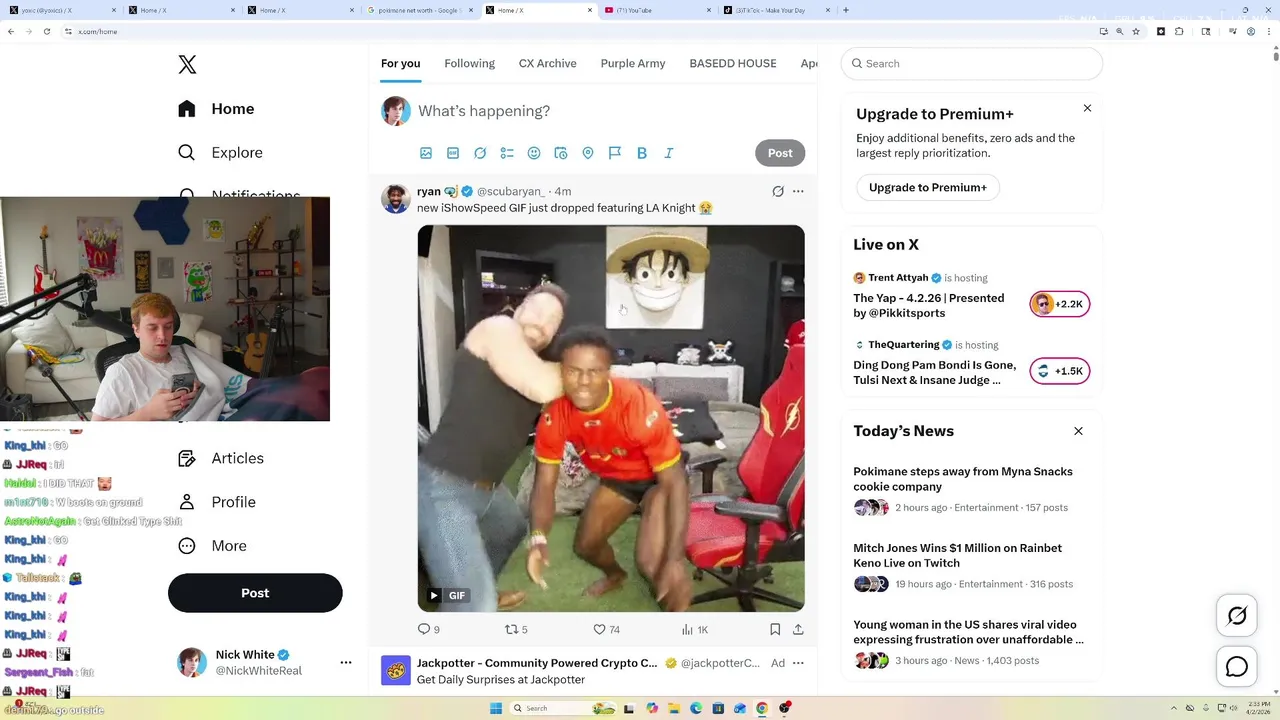Screen dimensions: 1280x720
Task: Open Explore in the sidebar
Action: click(x=220, y=153)
